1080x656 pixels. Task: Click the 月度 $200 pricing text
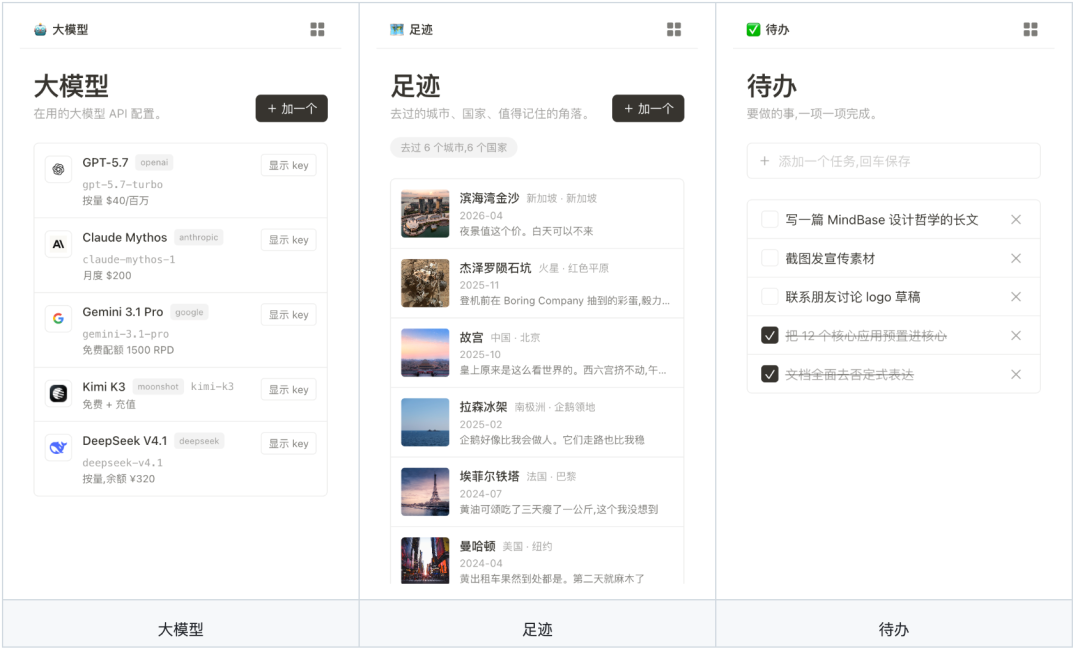[x=107, y=276]
